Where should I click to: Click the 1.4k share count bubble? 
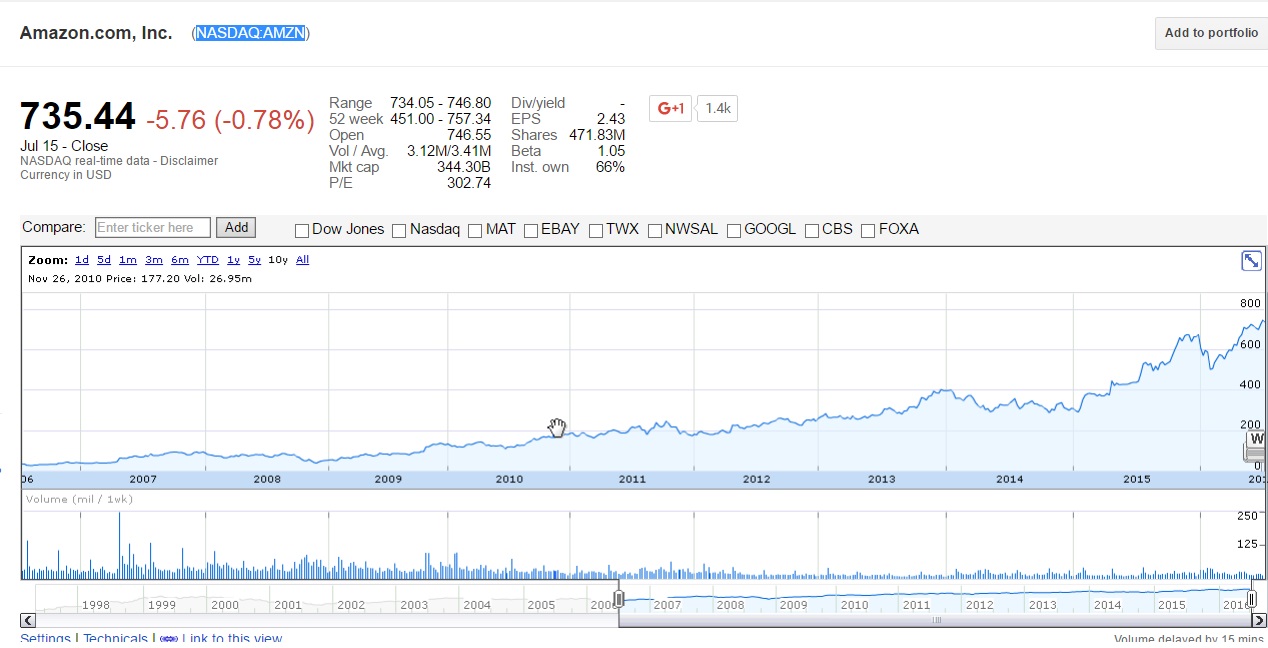pos(717,108)
